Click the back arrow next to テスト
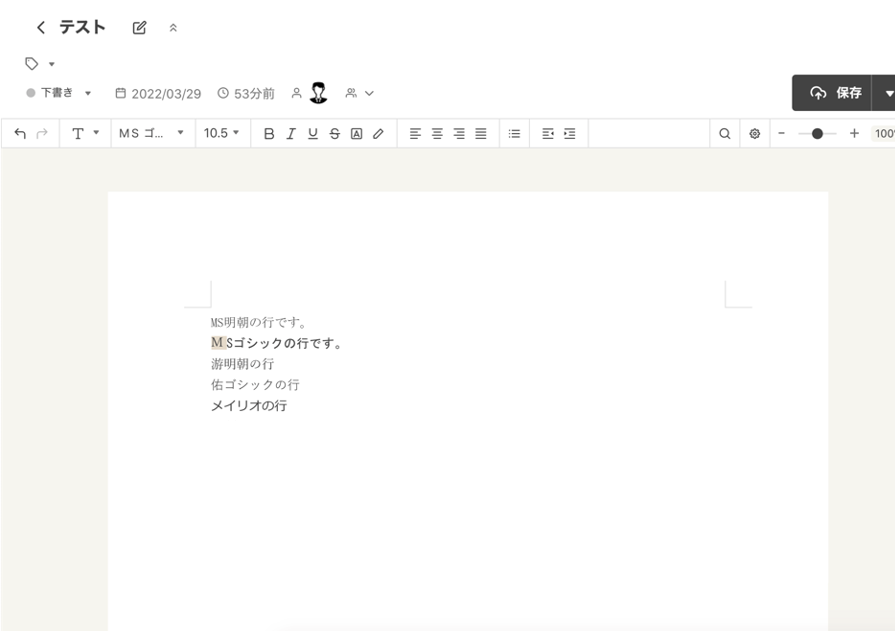 coord(40,28)
